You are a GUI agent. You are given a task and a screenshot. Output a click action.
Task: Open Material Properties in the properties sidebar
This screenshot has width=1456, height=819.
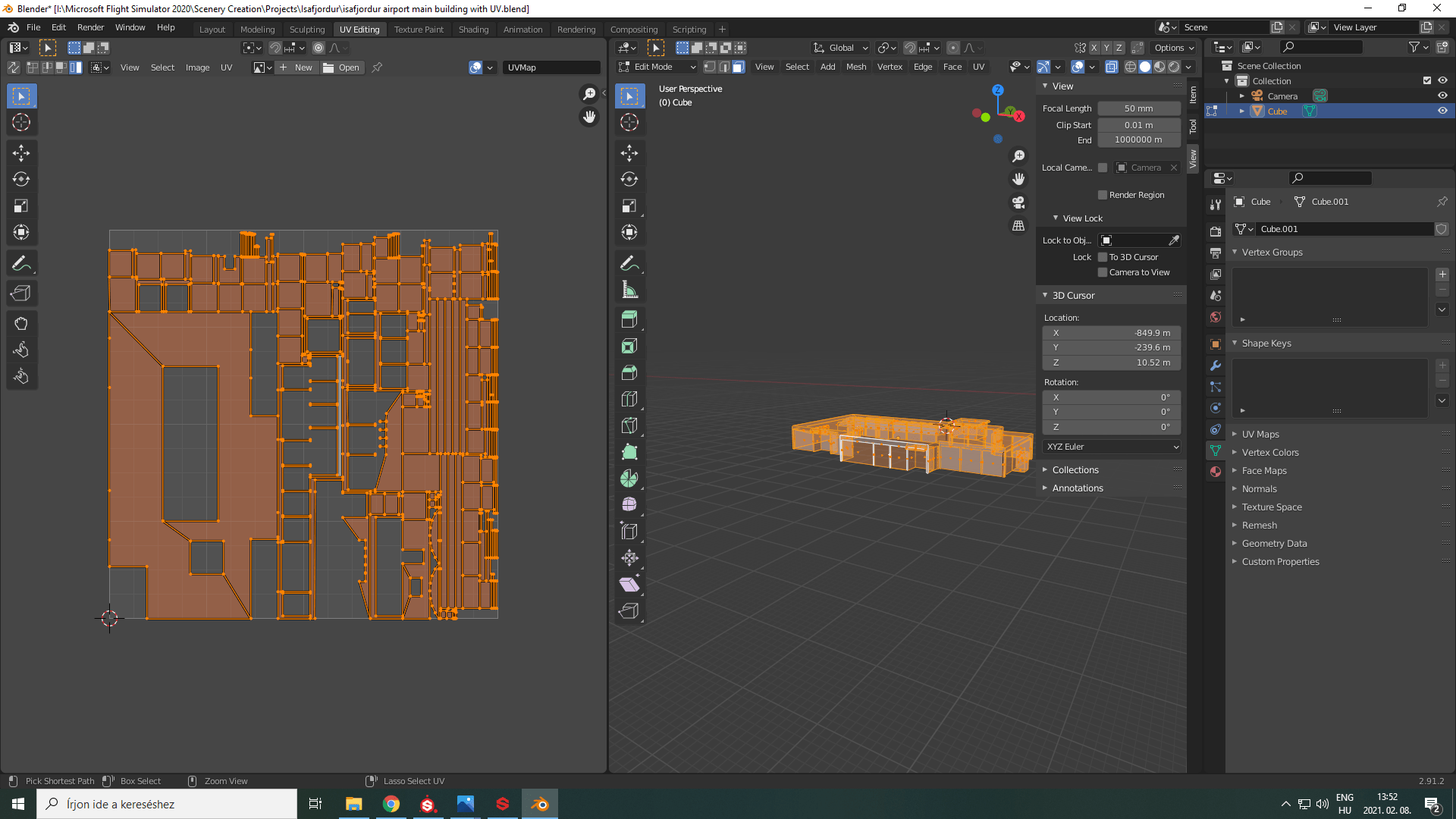coord(1216,472)
